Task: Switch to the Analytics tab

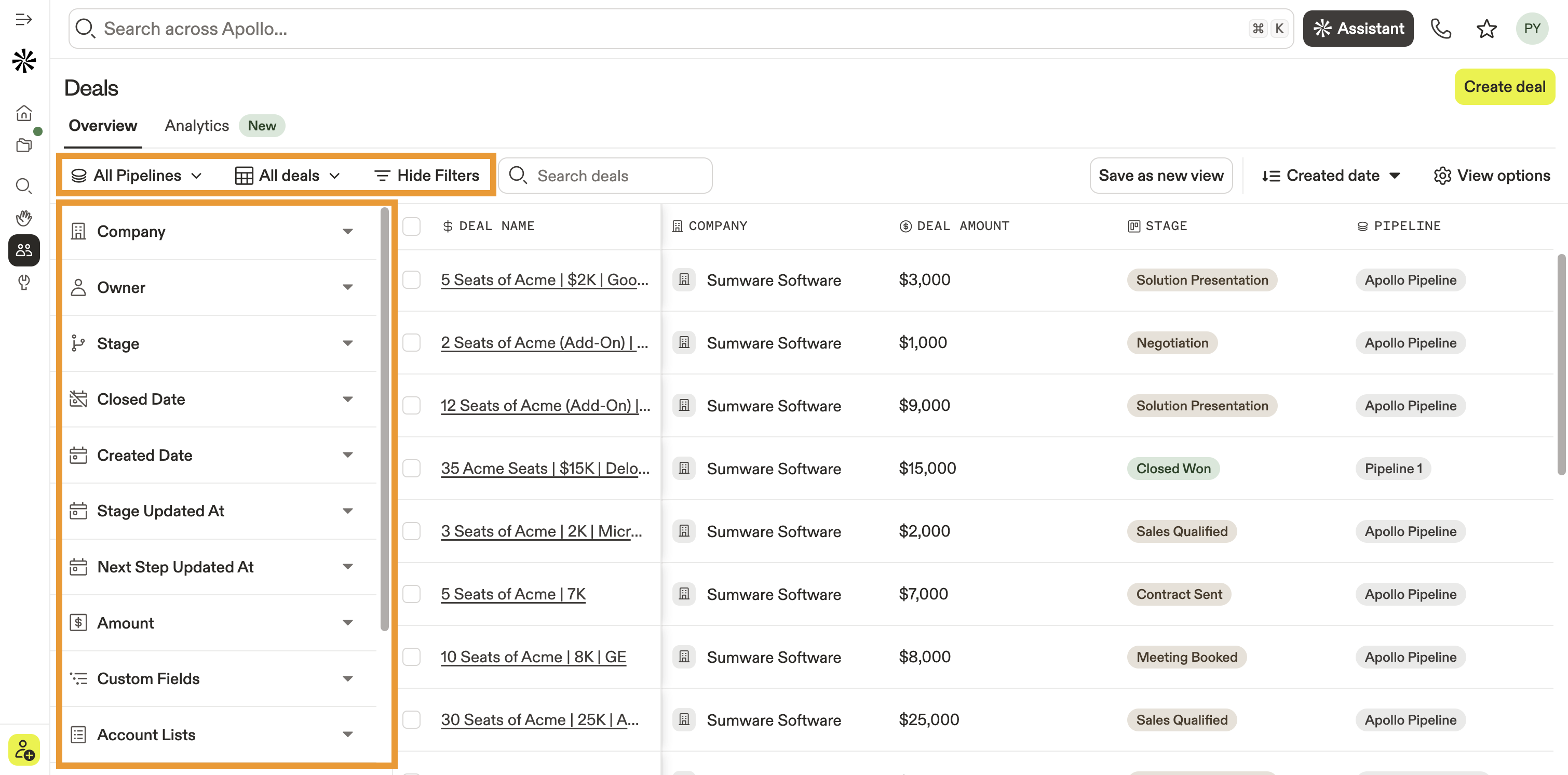Action: (197, 125)
